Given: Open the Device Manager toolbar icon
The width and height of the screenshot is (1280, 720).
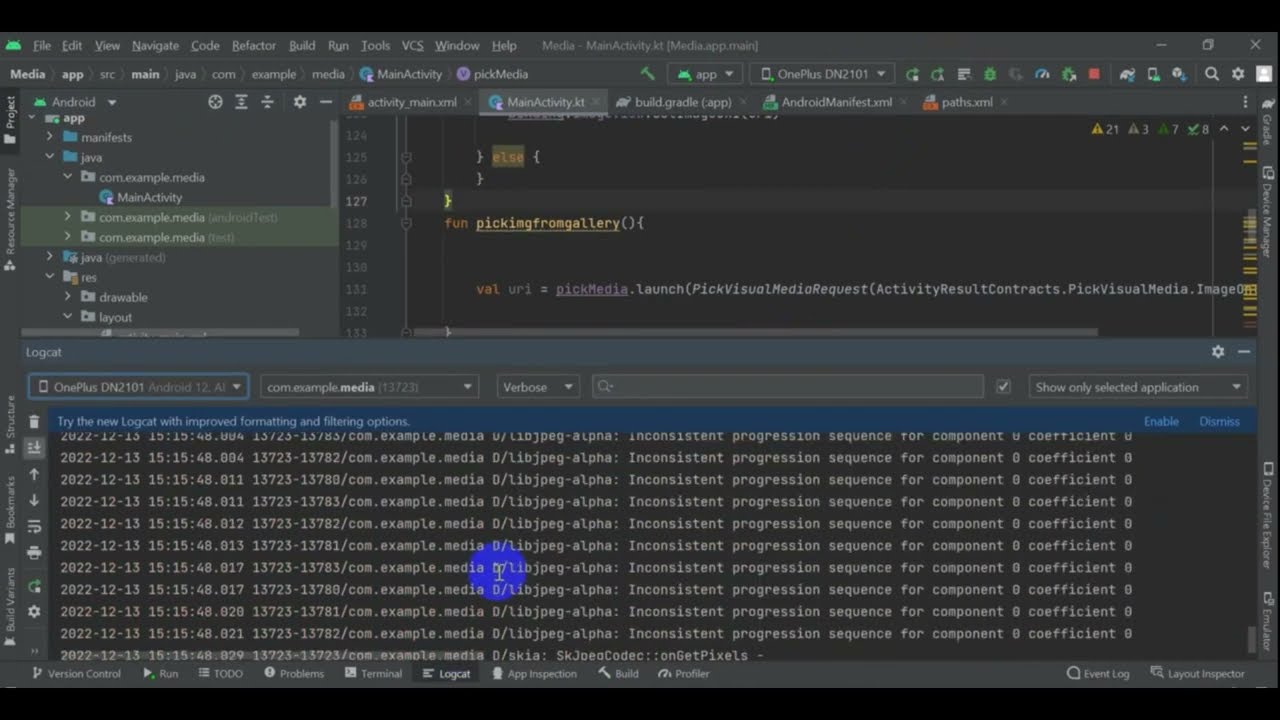Looking at the screenshot, I should coord(1153,74).
